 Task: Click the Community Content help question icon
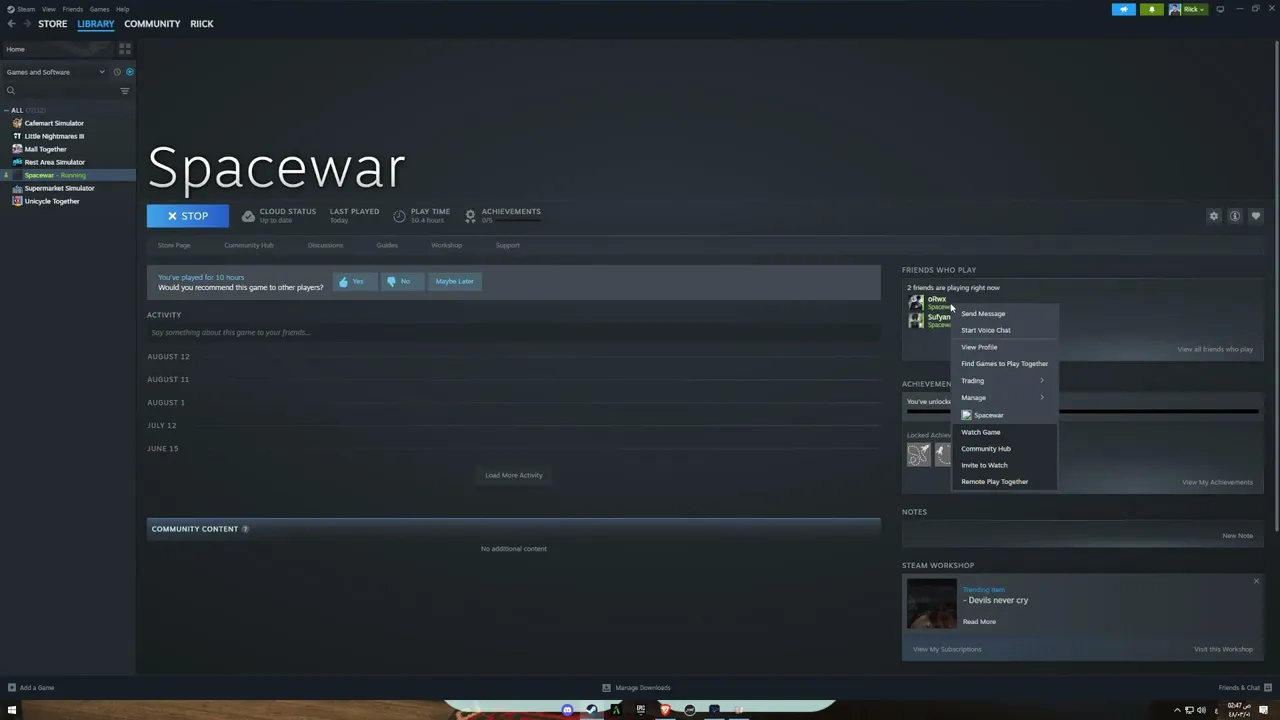(245, 529)
